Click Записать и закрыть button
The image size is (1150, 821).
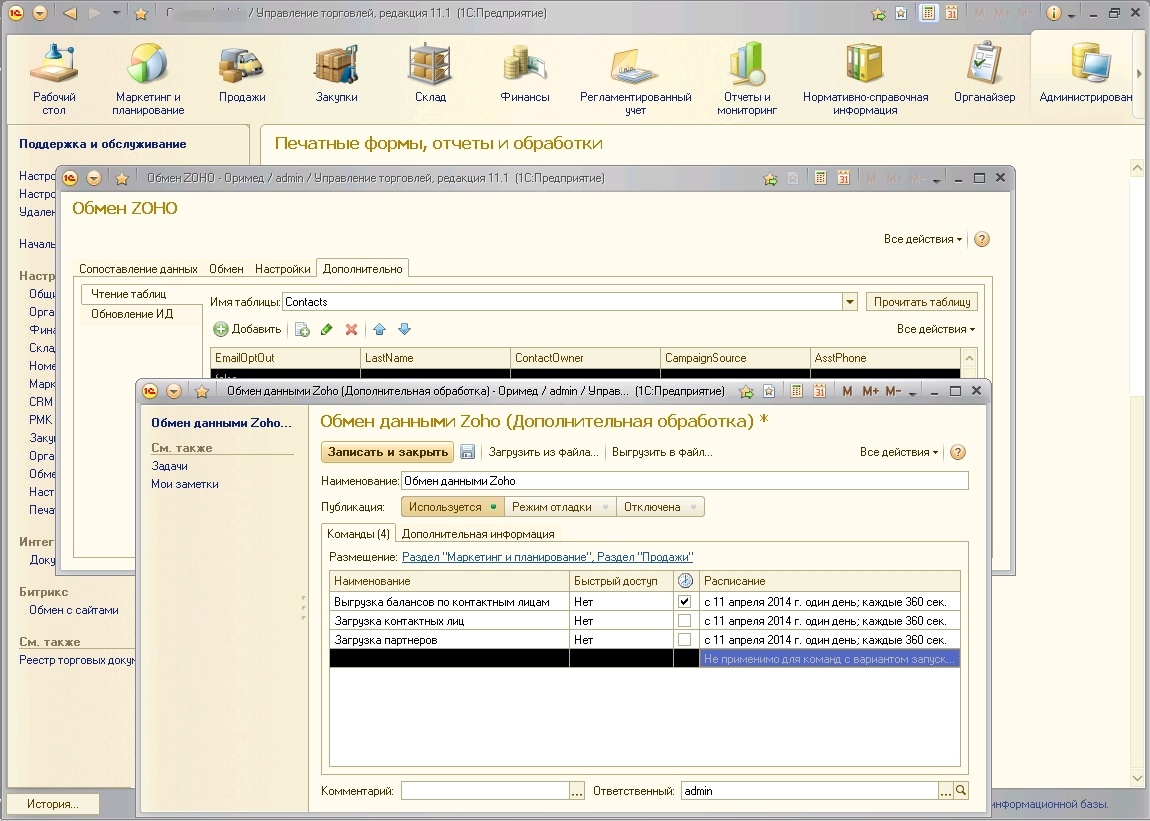(x=388, y=452)
